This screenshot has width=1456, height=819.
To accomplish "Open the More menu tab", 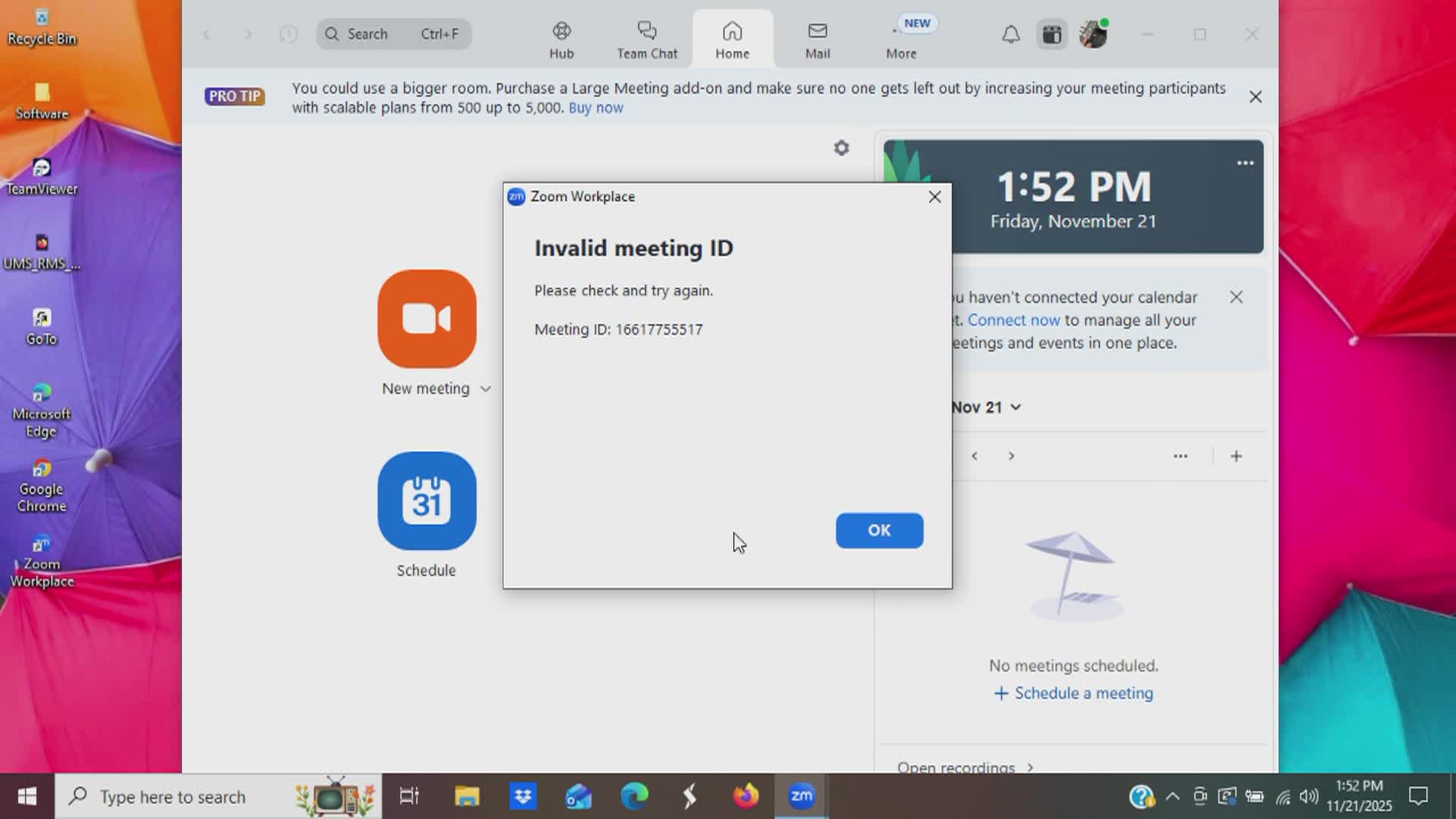I will 901,39.
